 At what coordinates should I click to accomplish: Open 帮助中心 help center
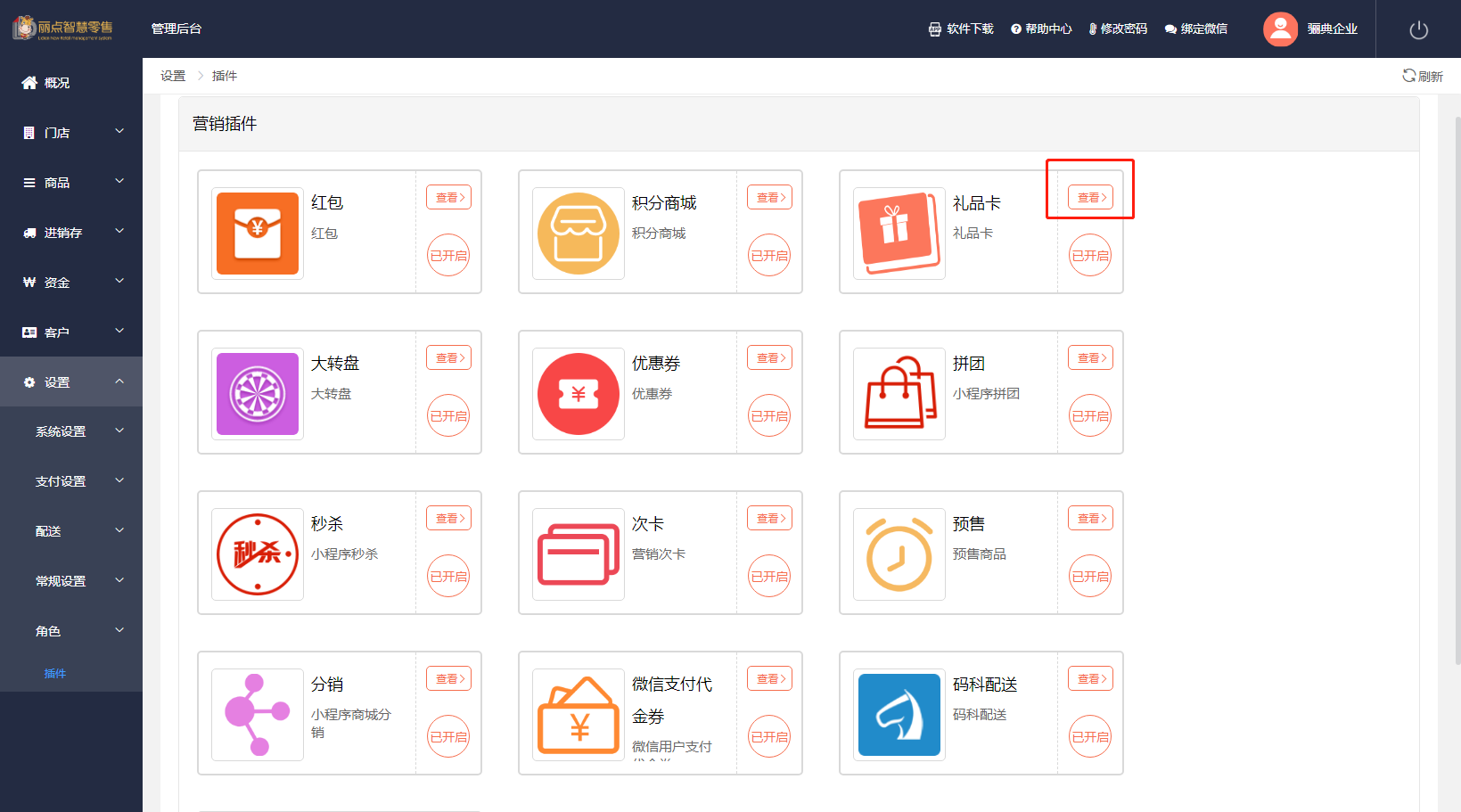(x=1041, y=29)
